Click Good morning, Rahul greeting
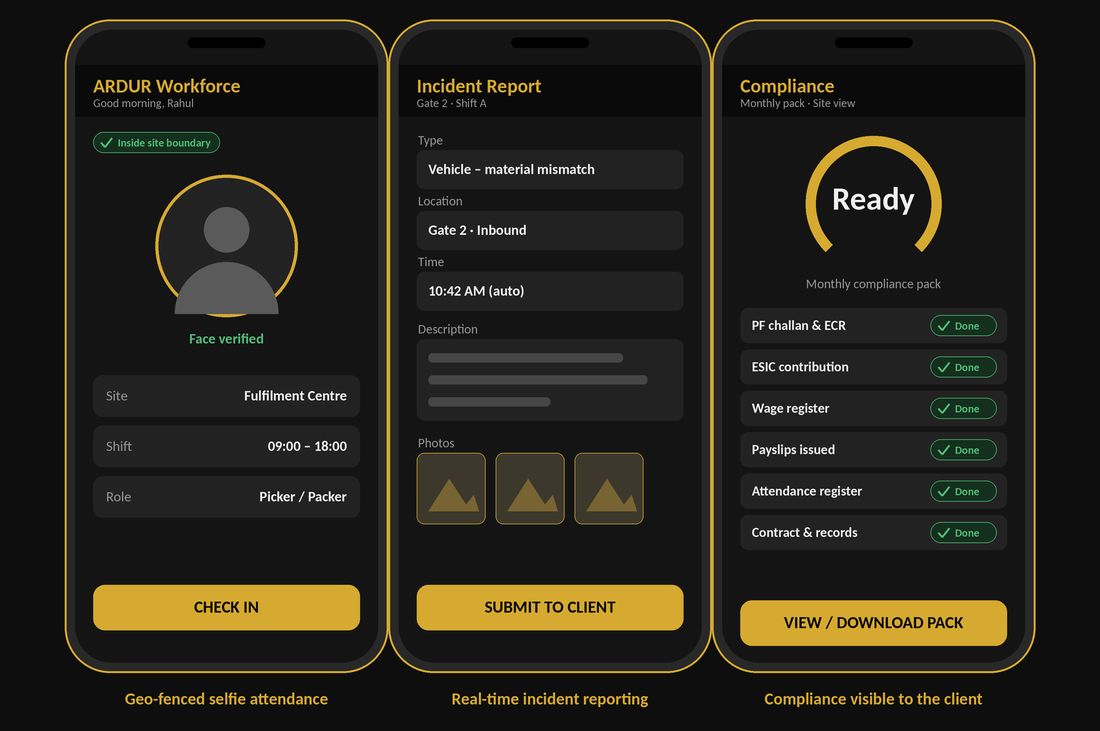1100x731 pixels. pos(143,103)
